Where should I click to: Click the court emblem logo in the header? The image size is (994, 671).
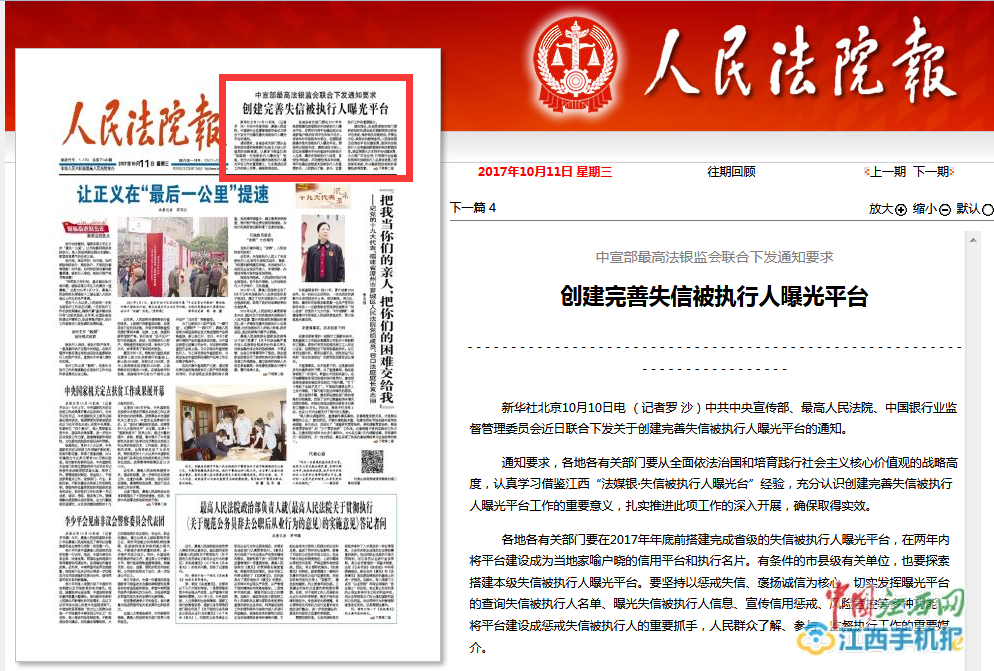[x=575, y=63]
